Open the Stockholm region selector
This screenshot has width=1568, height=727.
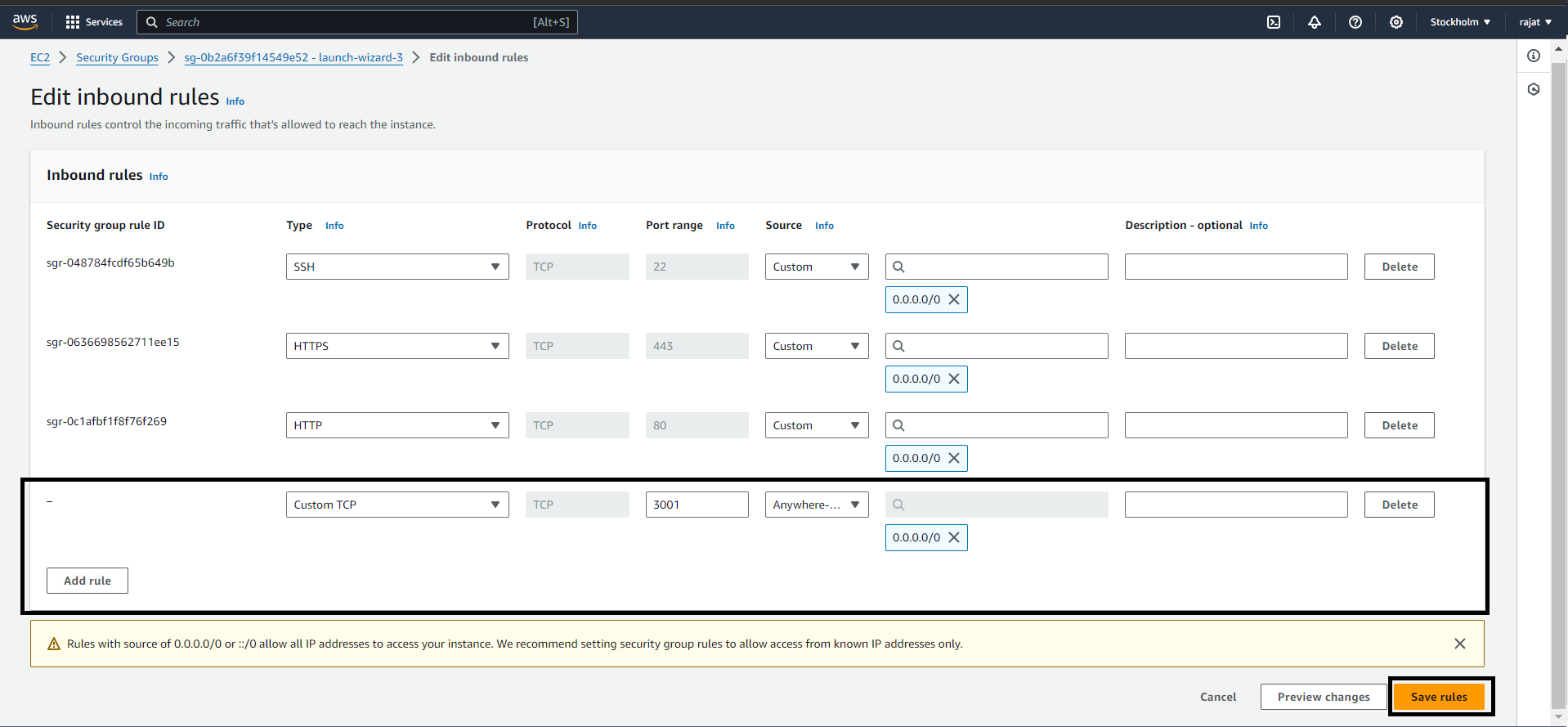tap(1460, 22)
